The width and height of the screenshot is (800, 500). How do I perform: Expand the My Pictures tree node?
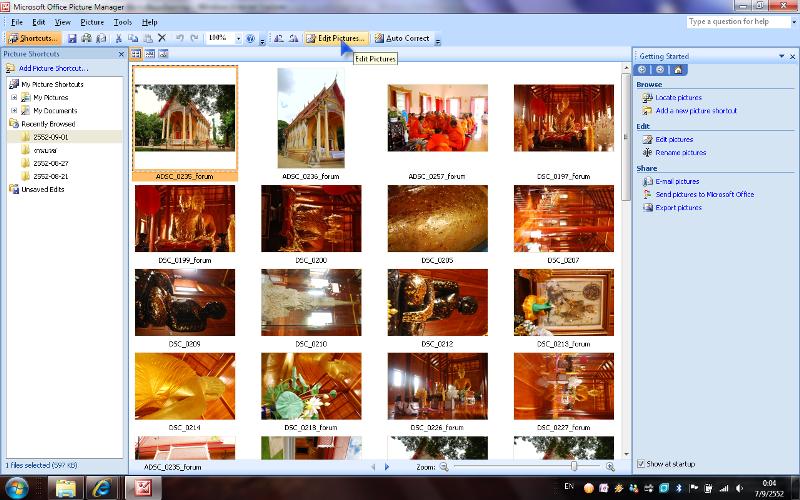pos(14,97)
